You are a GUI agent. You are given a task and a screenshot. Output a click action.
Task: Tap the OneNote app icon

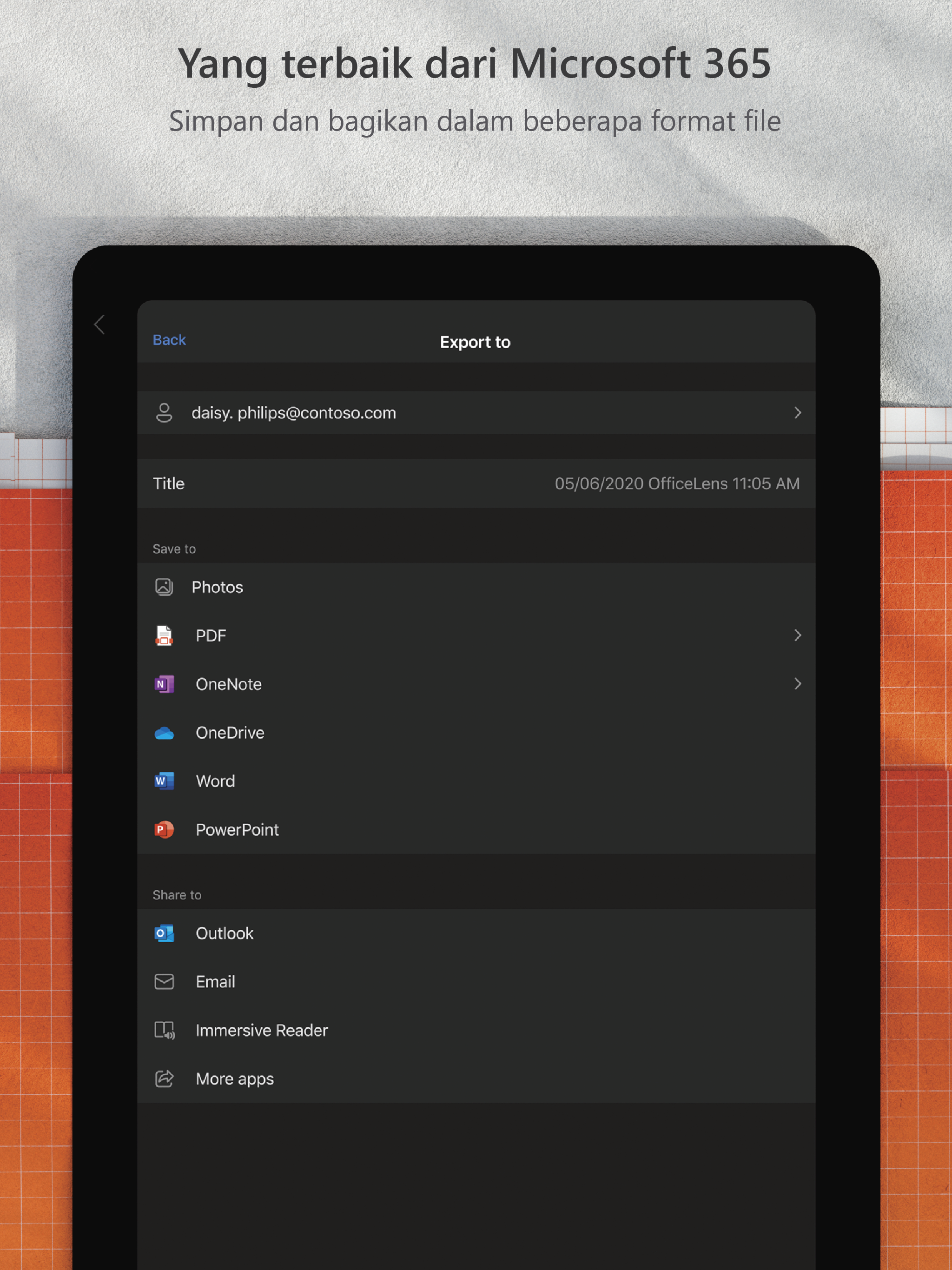pos(164,684)
